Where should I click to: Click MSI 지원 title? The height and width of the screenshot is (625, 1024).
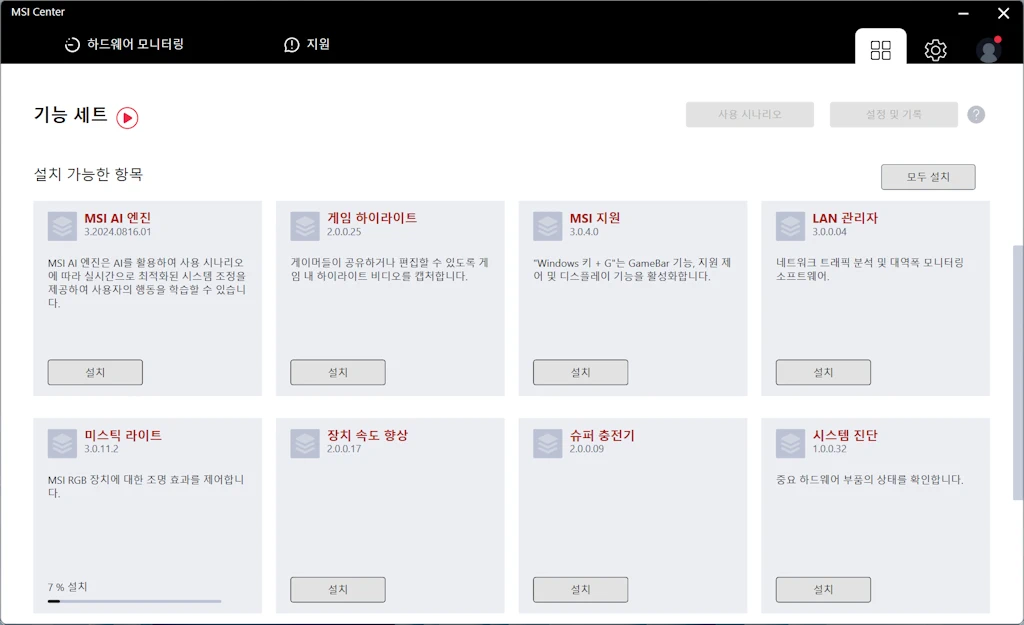595,218
